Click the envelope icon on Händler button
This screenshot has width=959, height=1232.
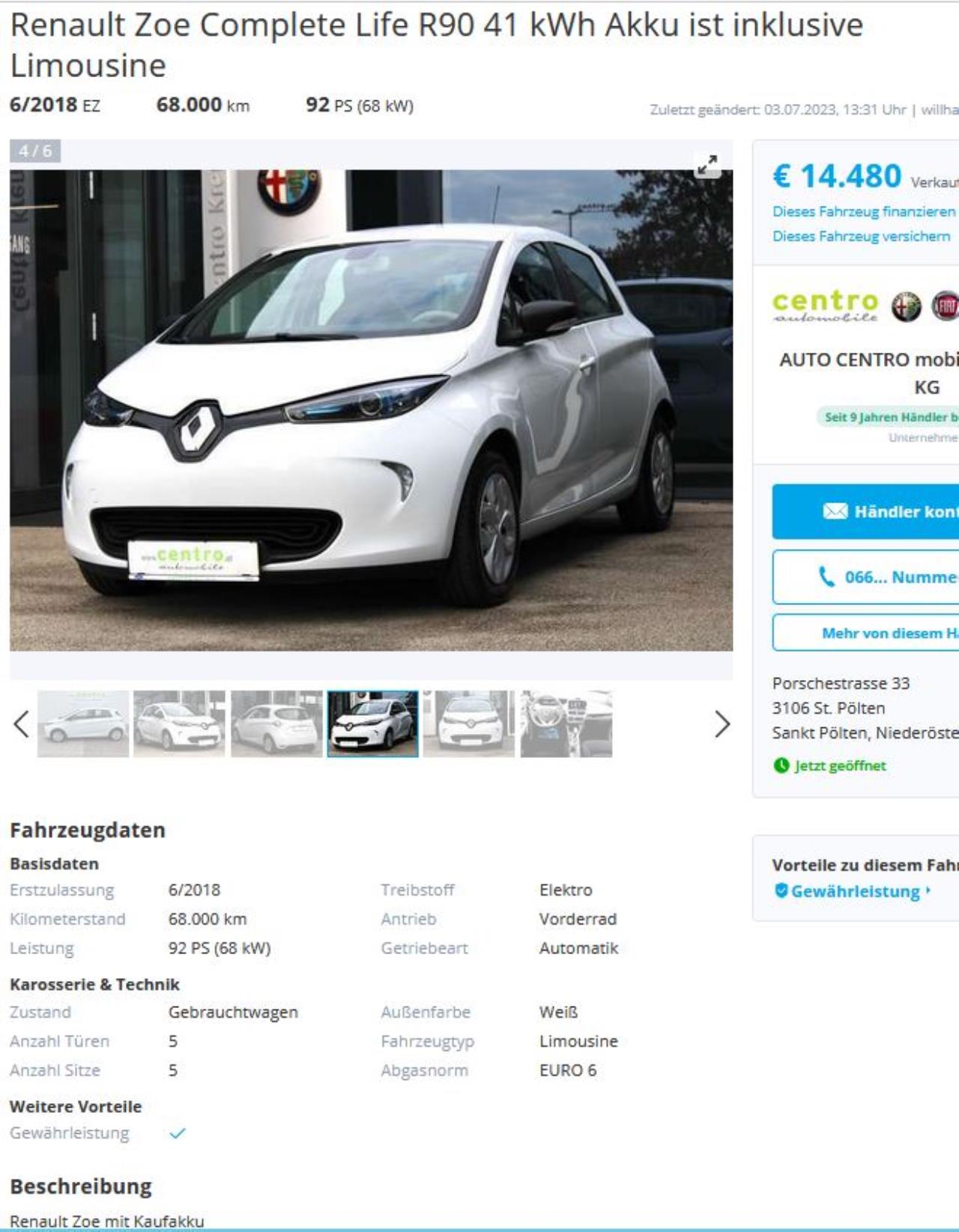pyautogui.click(x=835, y=512)
